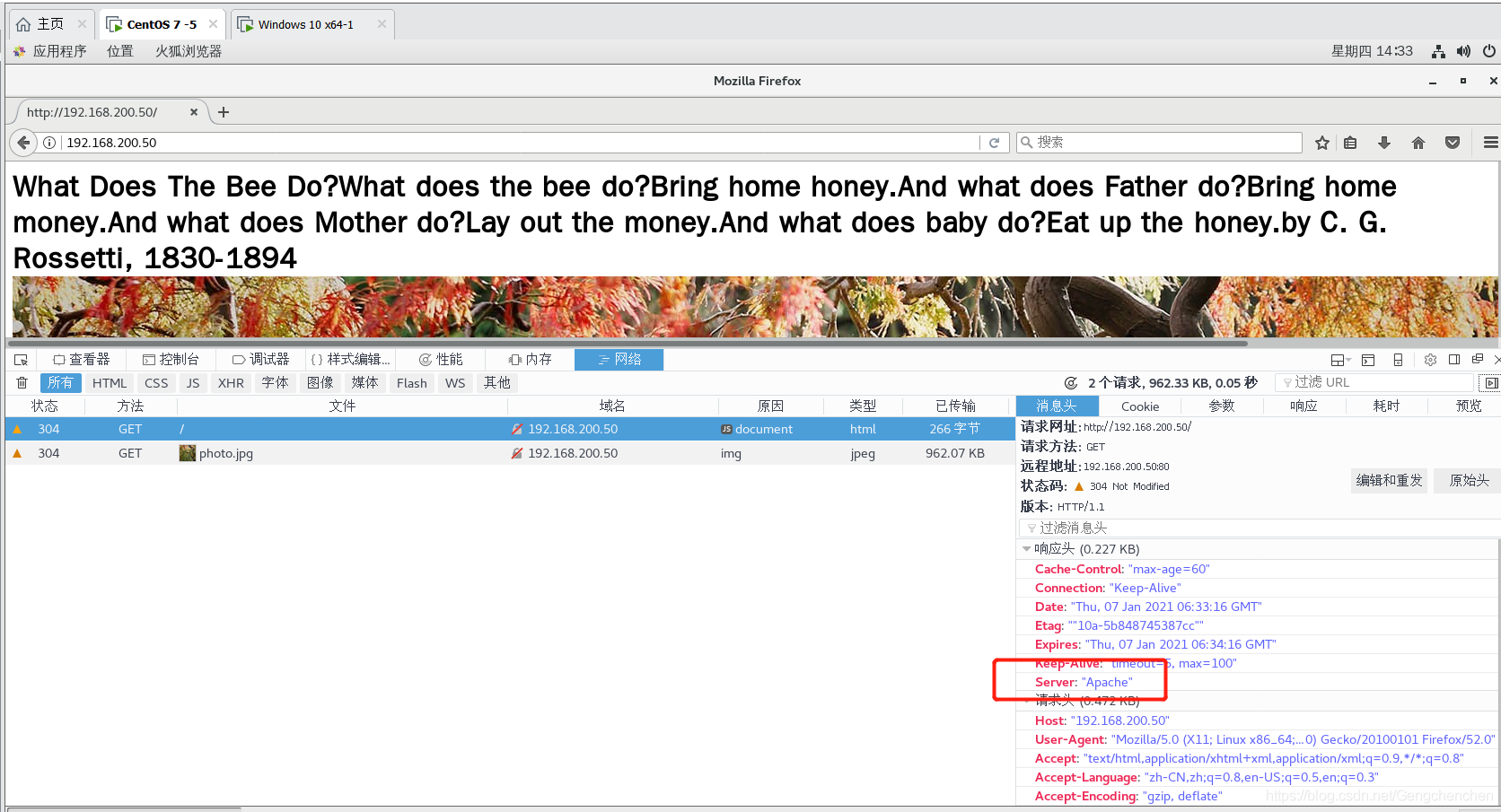Click the 原始头 raw headers button
The width and height of the screenshot is (1501, 812).
click(x=1469, y=481)
